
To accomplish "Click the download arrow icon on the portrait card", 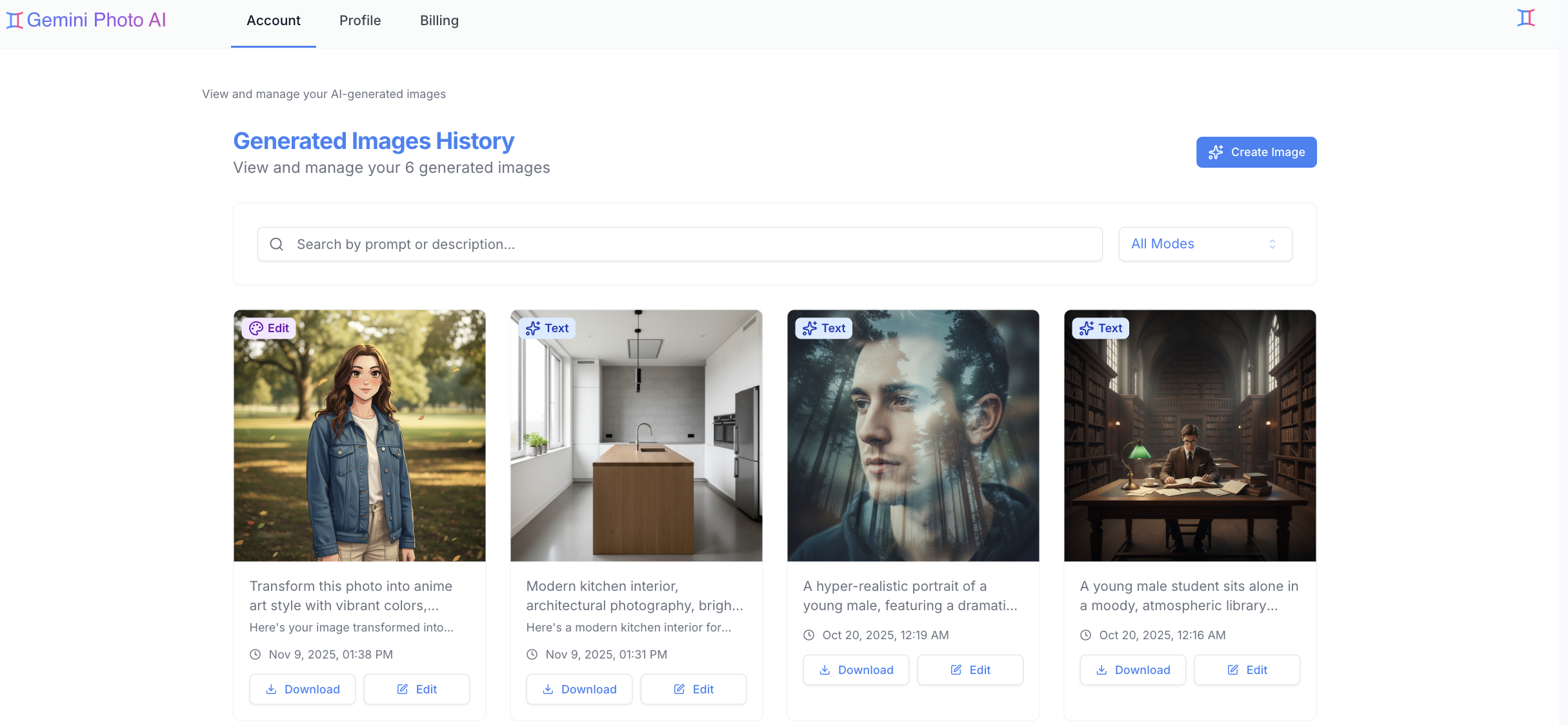I will click(x=824, y=670).
